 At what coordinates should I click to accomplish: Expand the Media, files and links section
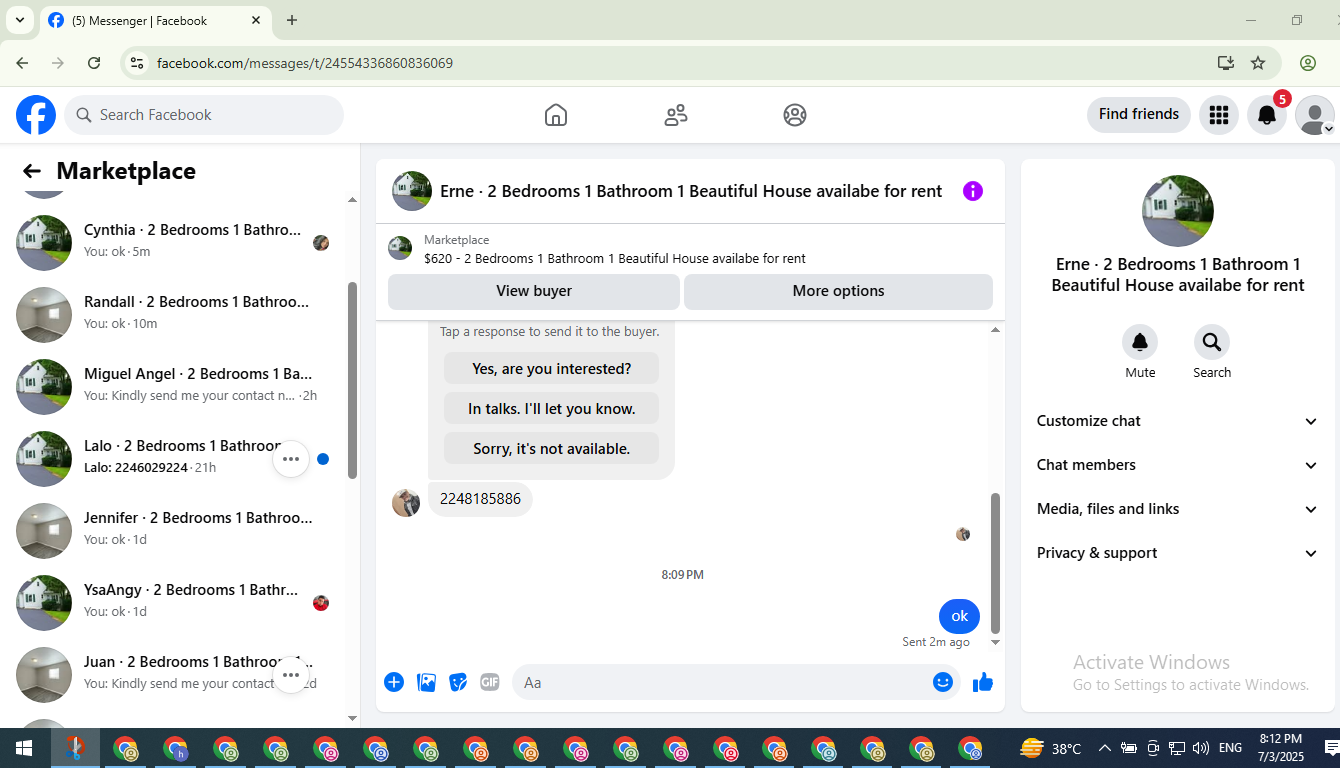[x=1178, y=509]
